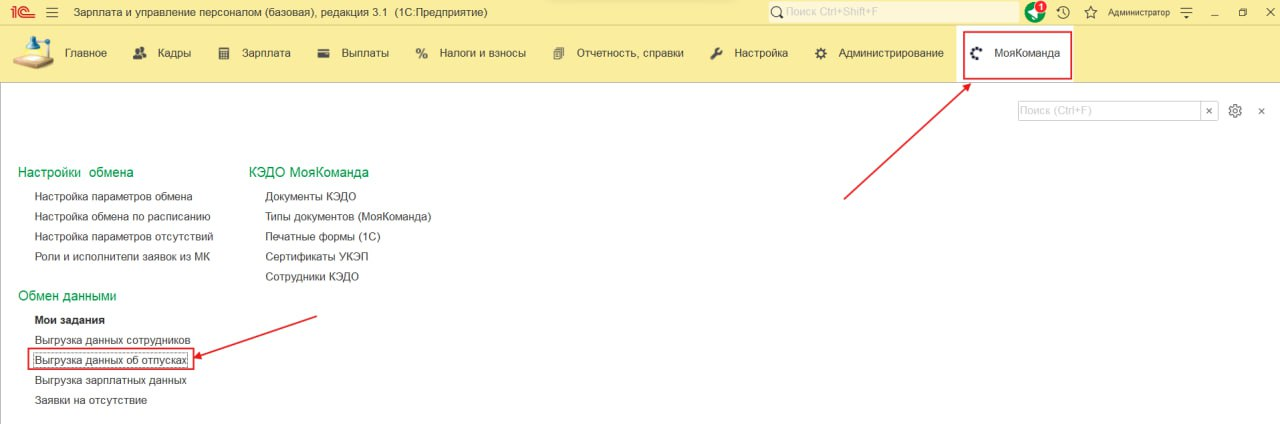
Task: Switch to the МояКоманда section
Action: [x=1016, y=53]
